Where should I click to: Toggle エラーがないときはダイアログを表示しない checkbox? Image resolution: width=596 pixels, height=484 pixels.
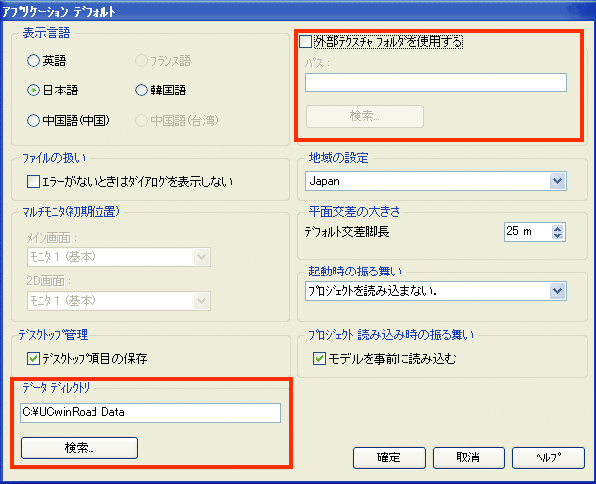33,181
